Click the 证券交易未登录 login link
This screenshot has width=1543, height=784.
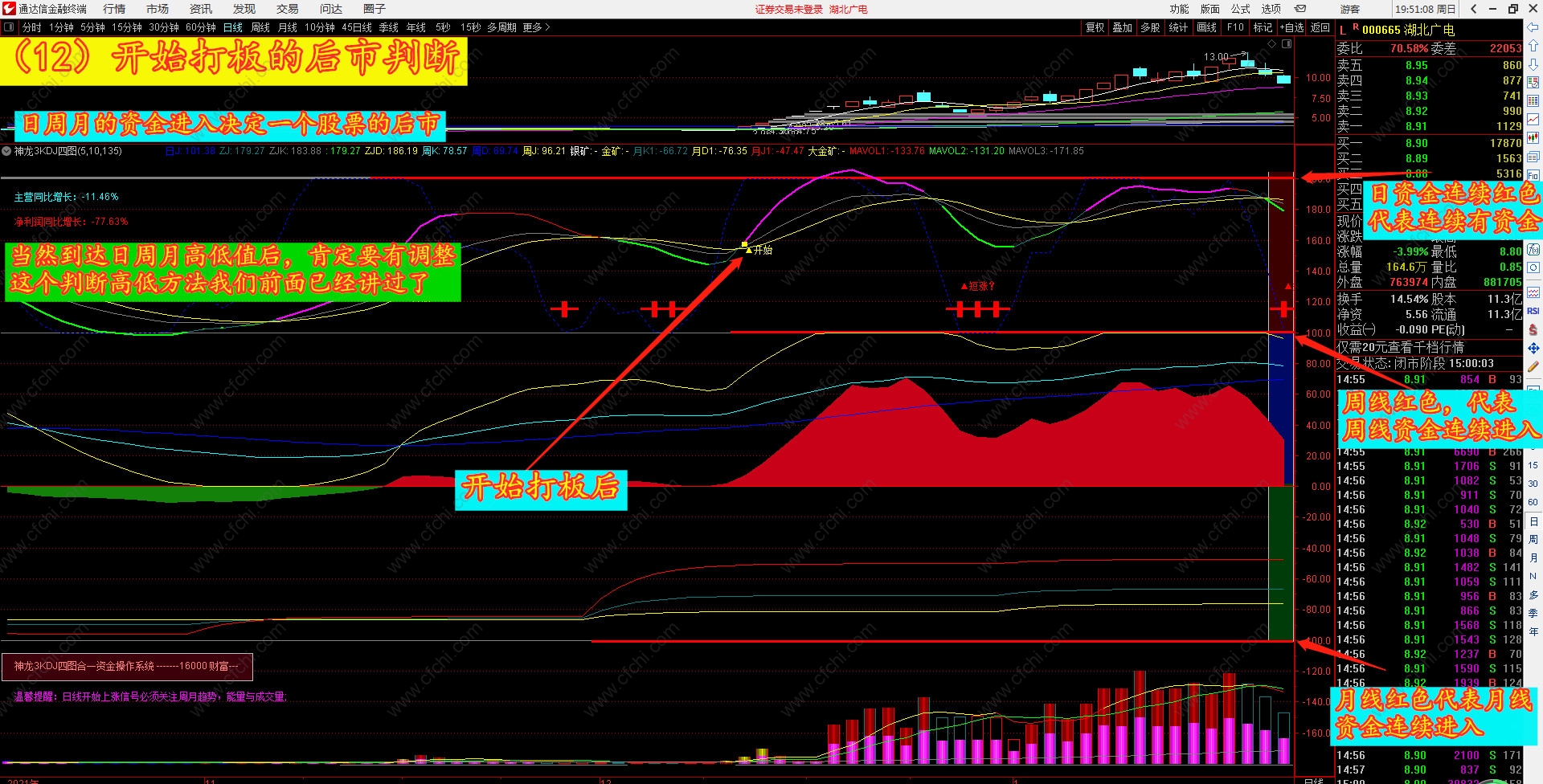pyautogui.click(x=789, y=9)
